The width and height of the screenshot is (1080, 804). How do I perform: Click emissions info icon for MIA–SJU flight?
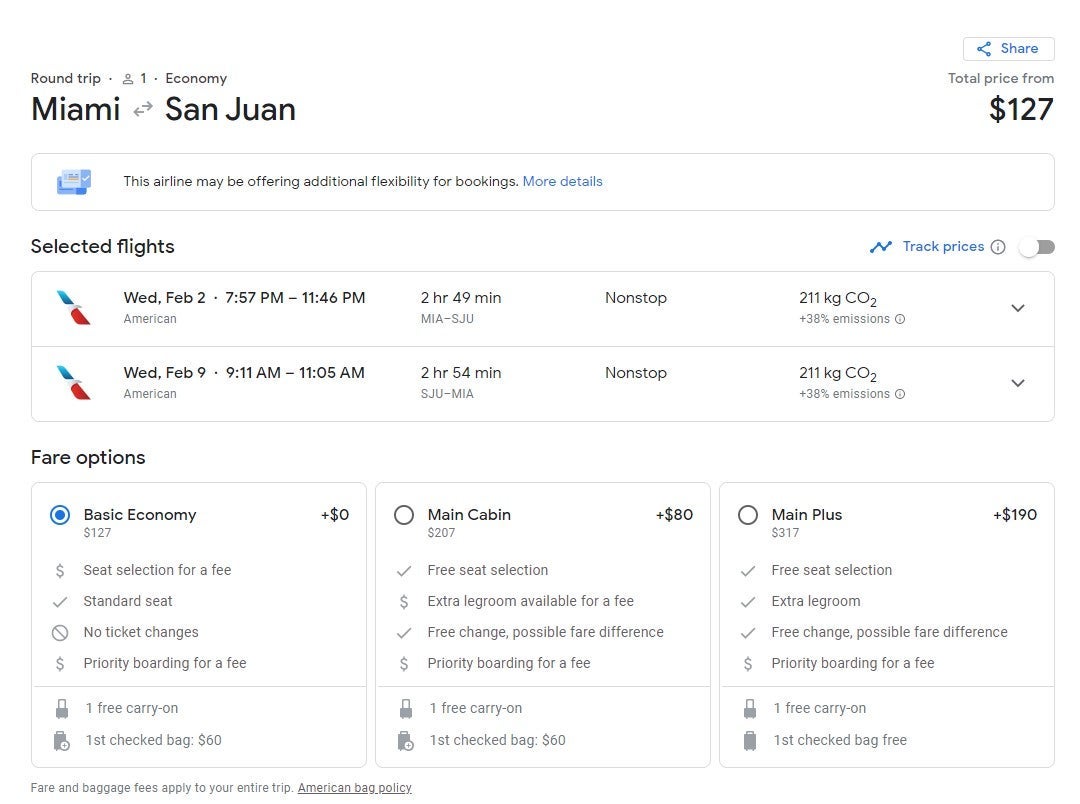coord(900,320)
